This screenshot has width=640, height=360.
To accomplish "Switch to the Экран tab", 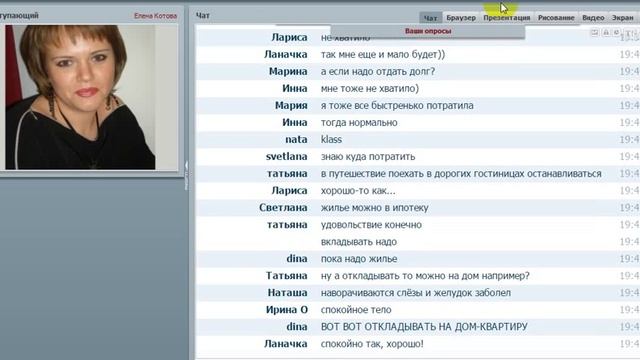I will click(622, 18).
